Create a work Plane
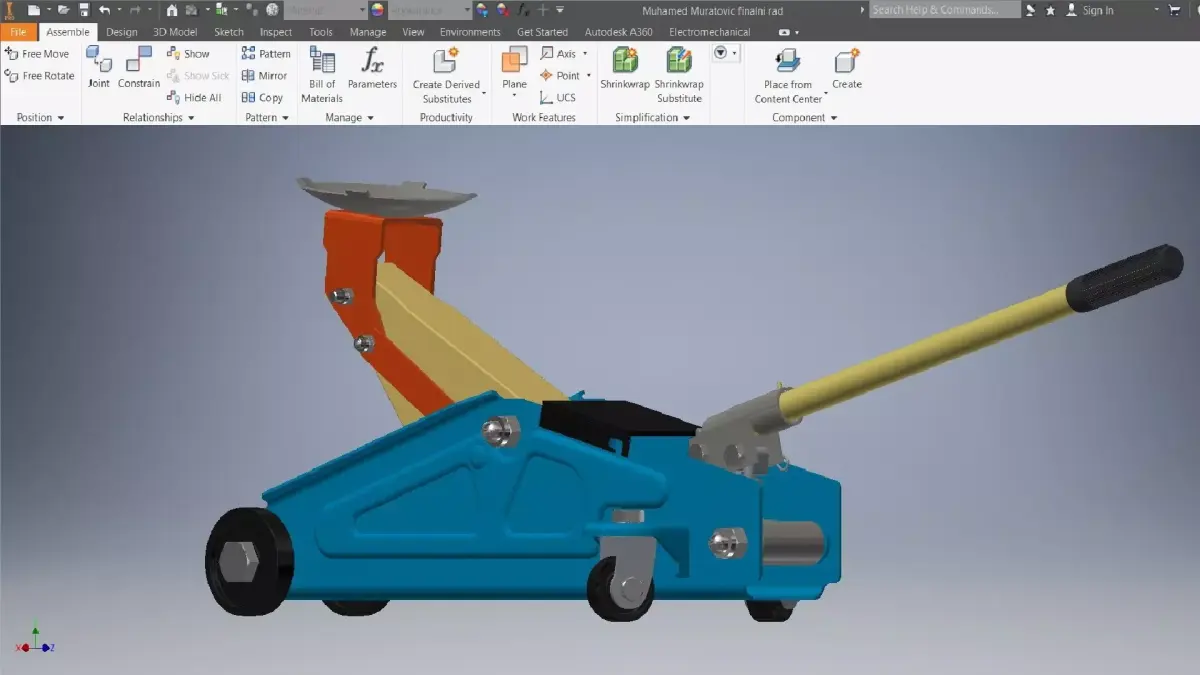Screen dimensions: 1200x675 coord(514,68)
